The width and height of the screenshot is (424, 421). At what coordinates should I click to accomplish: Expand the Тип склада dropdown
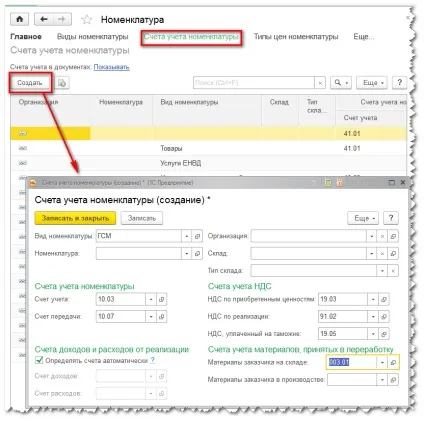pos(382,271)
